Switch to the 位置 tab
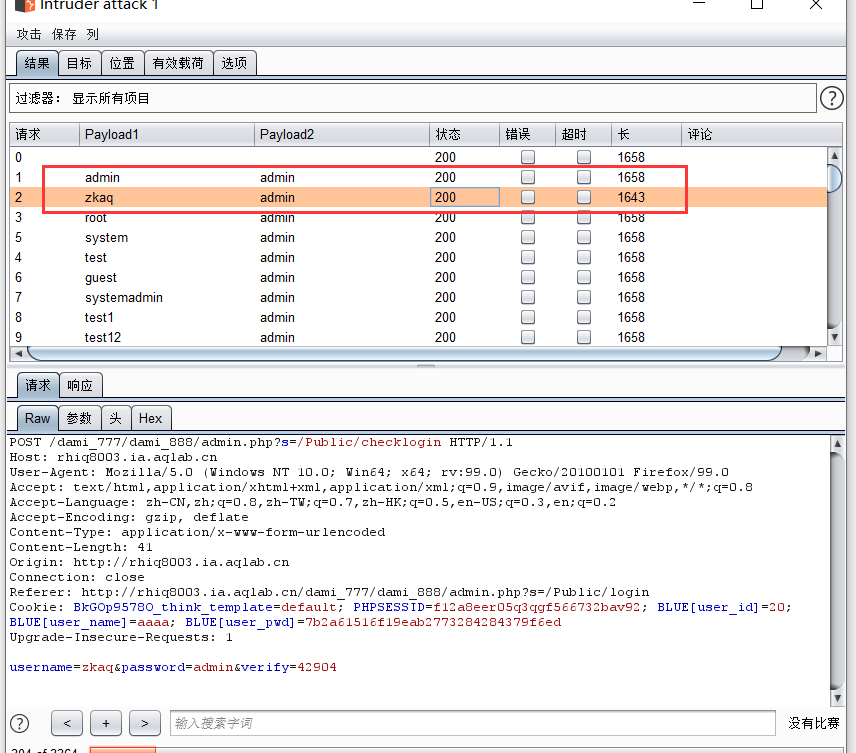The width and height of the screenshot is (856, 753). tap(122, 63)
